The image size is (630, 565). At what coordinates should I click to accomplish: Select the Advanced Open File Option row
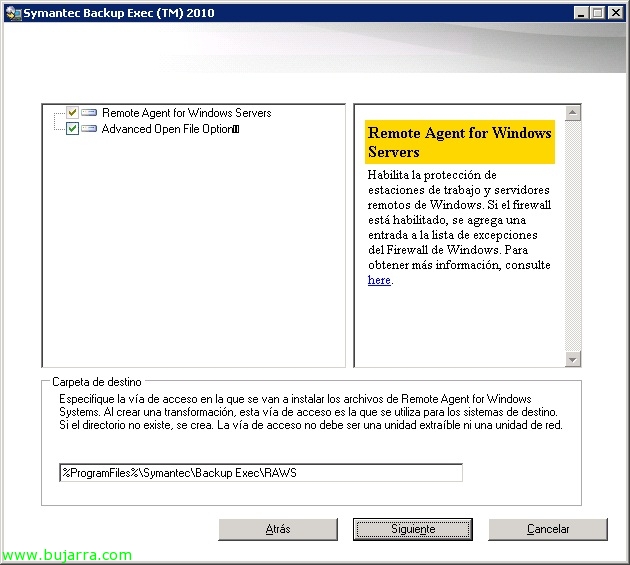click(x=170, y=129)
